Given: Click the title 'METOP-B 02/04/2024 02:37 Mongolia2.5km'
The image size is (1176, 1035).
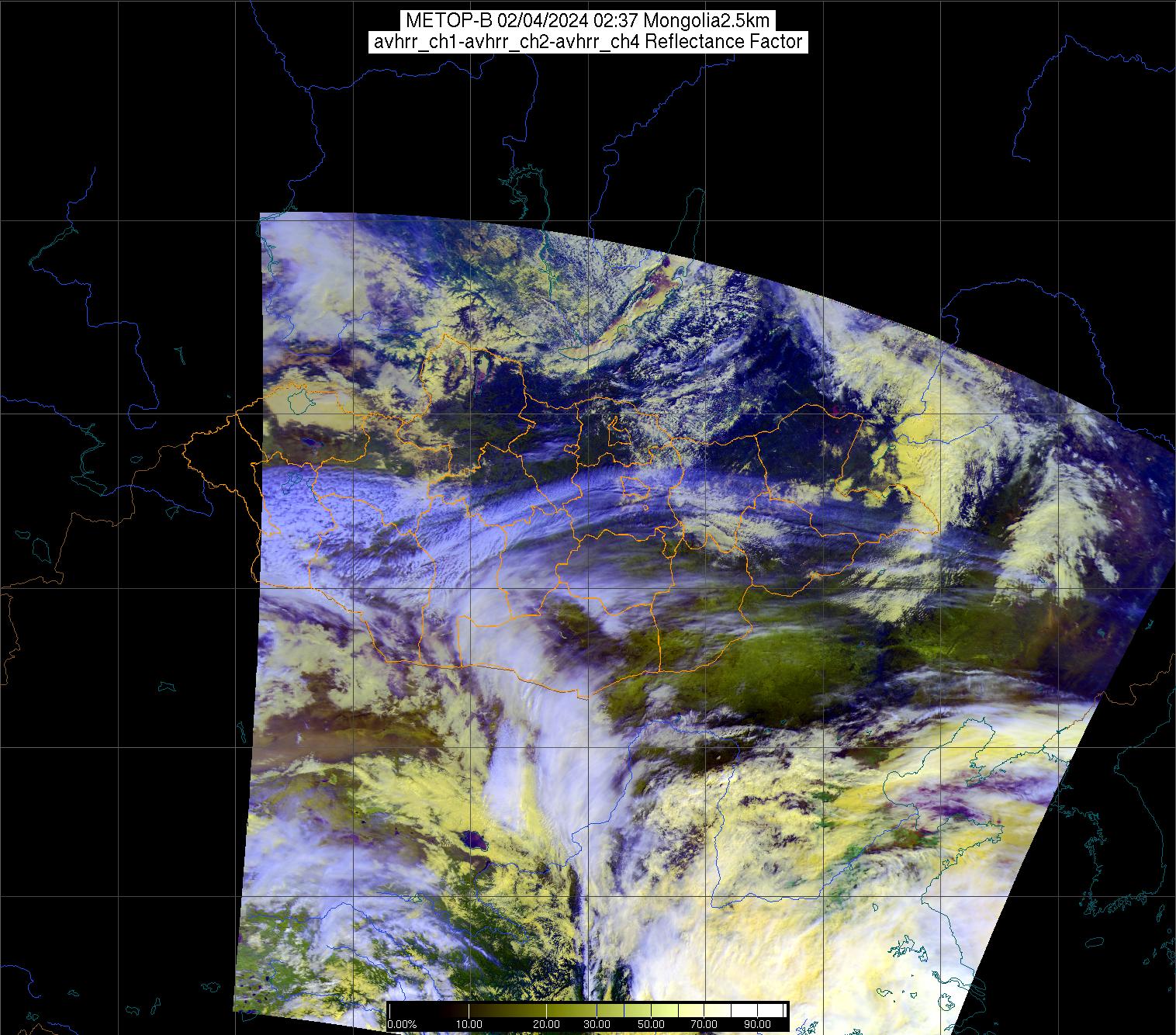Looking at the screenshot, I should (x=587, y=20).
